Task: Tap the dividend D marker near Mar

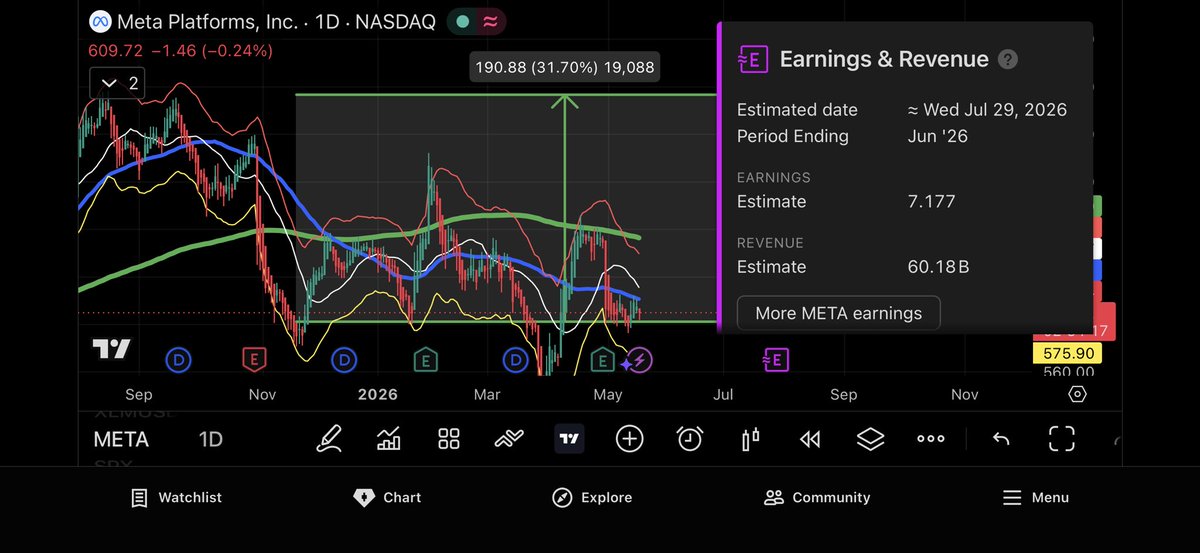Action: pos(516,358)
